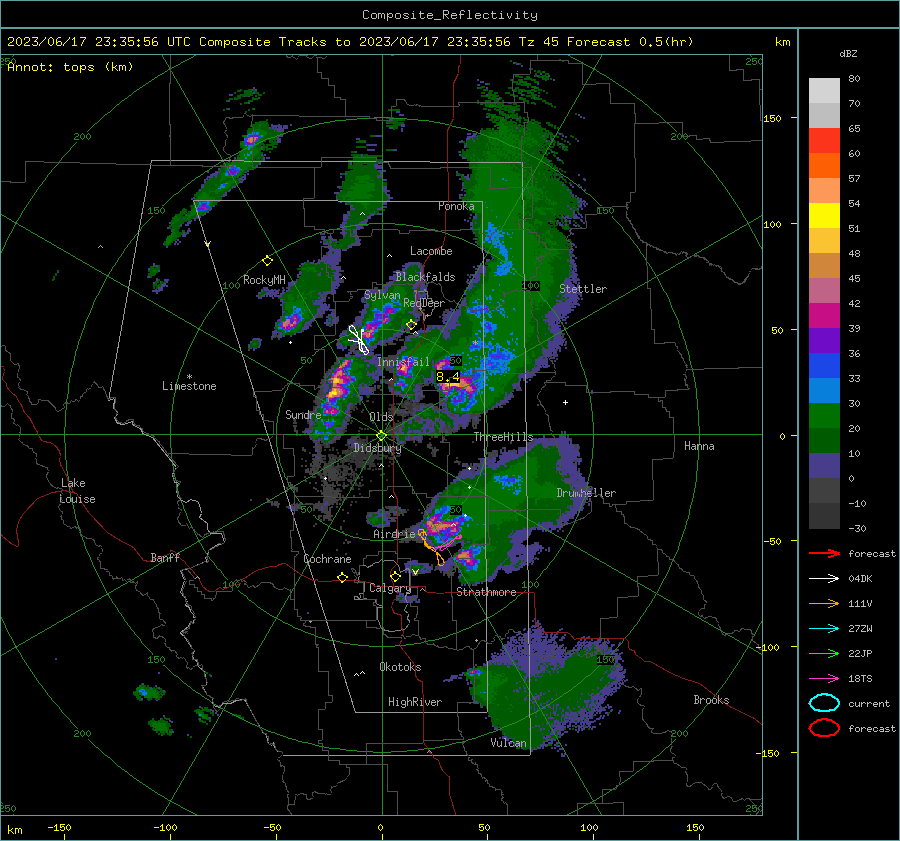Select the orange 60 dBZ legend swatch
Screen dimensions: 900x841
pyautogui.click(x=824, y=165)
